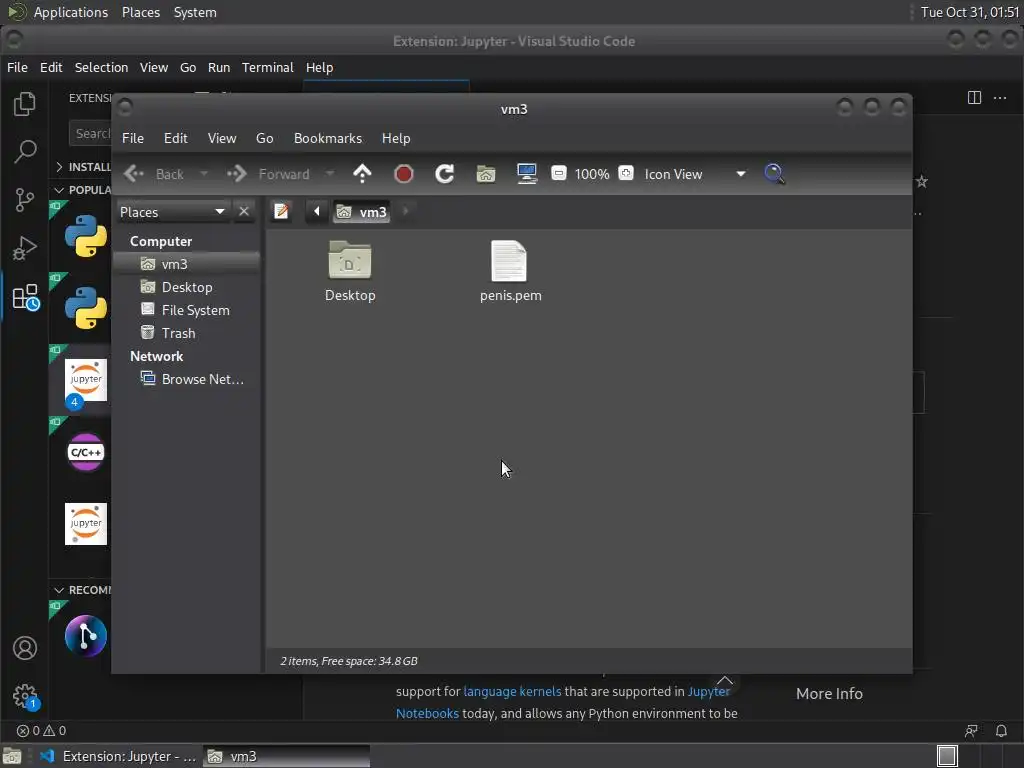
Task: Open View menu in vm3 window
Action: [222, 138]
